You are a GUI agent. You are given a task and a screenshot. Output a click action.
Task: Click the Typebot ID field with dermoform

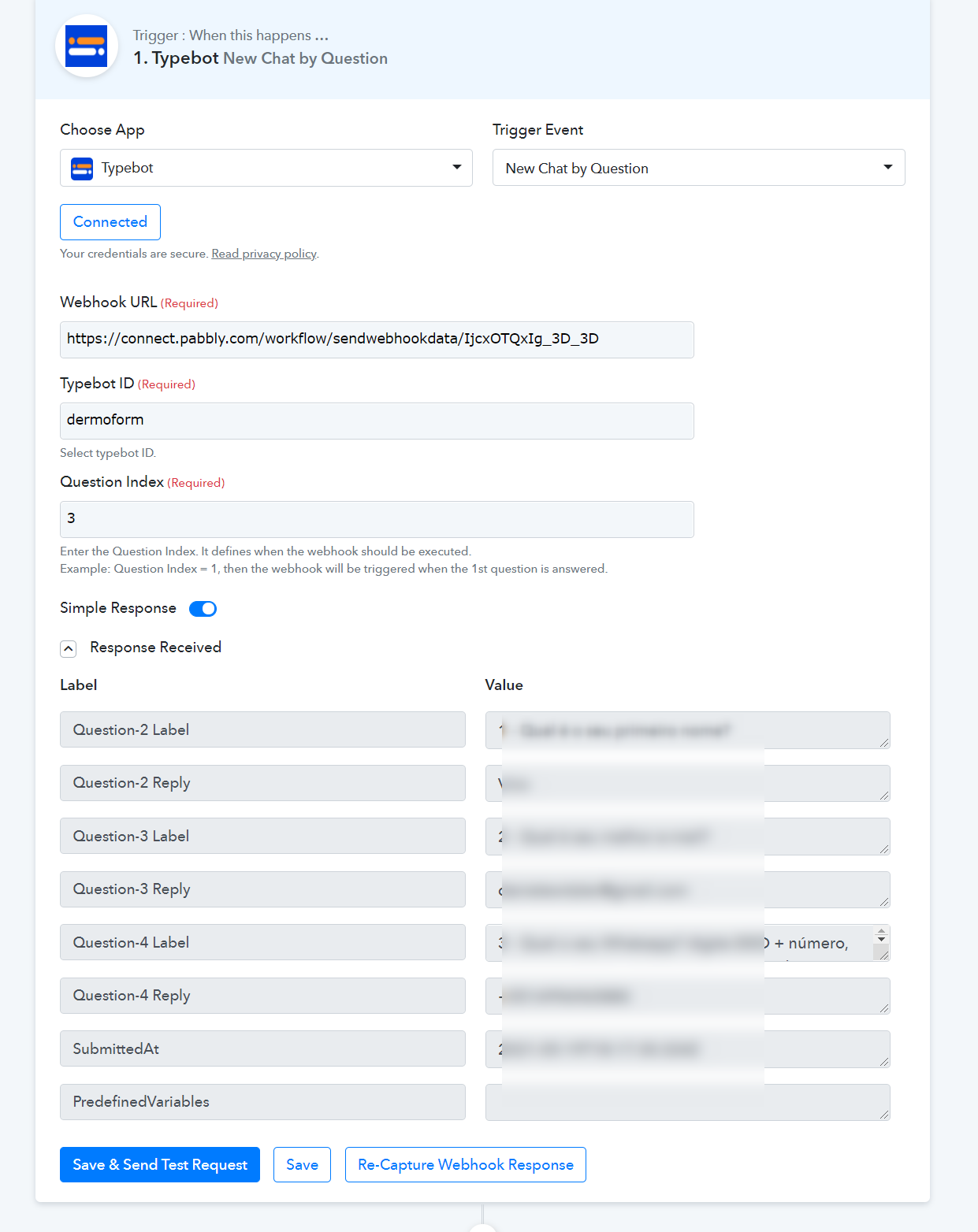click(377, 421)
